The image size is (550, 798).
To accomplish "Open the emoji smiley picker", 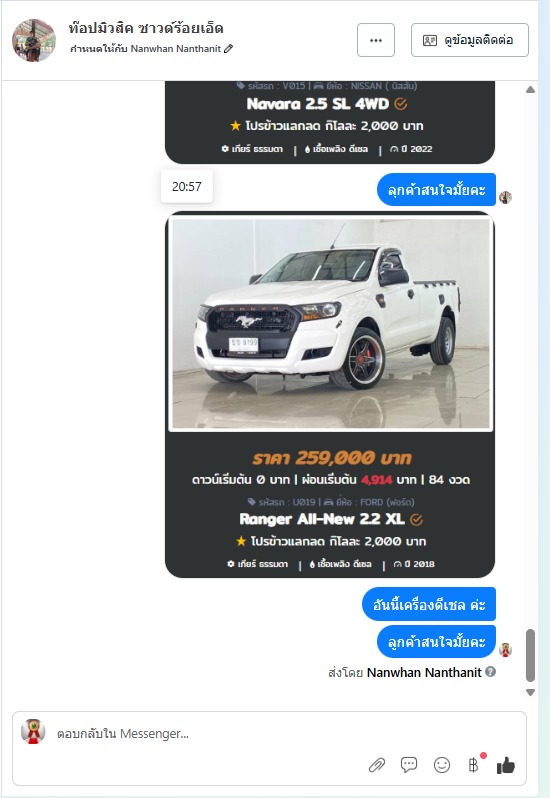I will click(442, 764).
